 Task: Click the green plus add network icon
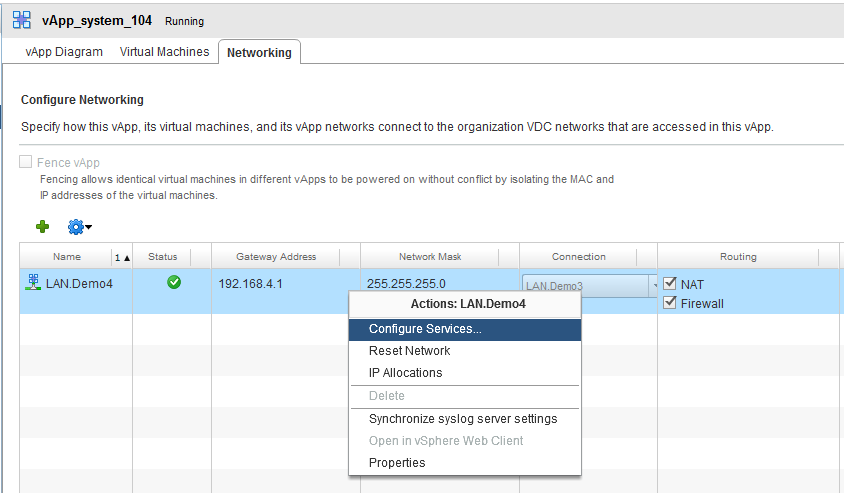coord(43,227)
